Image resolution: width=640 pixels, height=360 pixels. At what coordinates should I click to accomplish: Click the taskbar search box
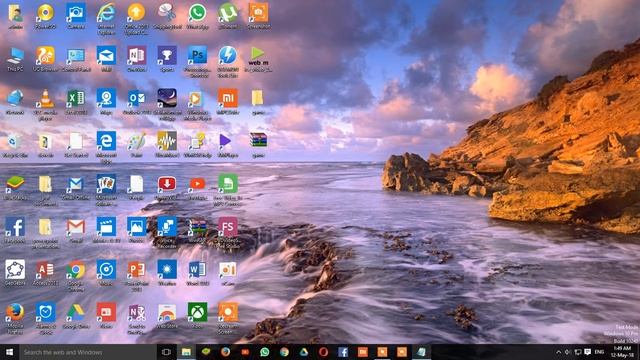click(x=88, y=352)
